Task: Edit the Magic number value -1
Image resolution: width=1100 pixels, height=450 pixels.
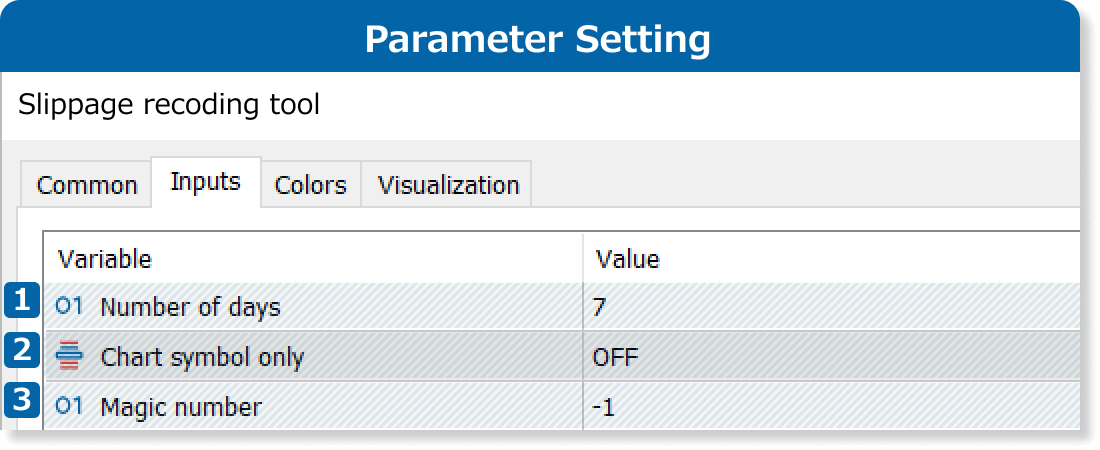Action: (x=605, y=407)
